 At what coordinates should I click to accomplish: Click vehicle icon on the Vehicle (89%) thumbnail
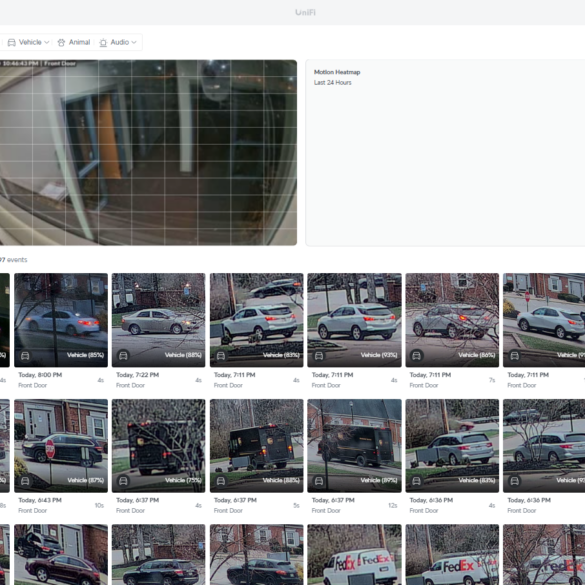[x=319, y=481]
